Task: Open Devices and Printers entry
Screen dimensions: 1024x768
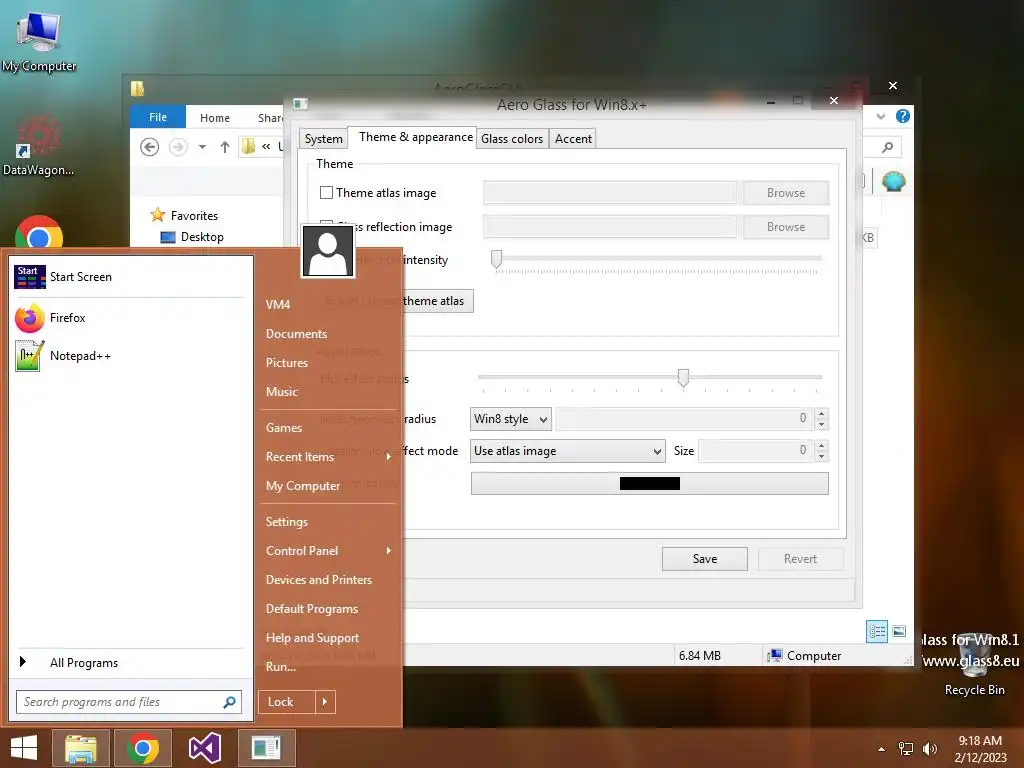Action: [x=319, y=580]
